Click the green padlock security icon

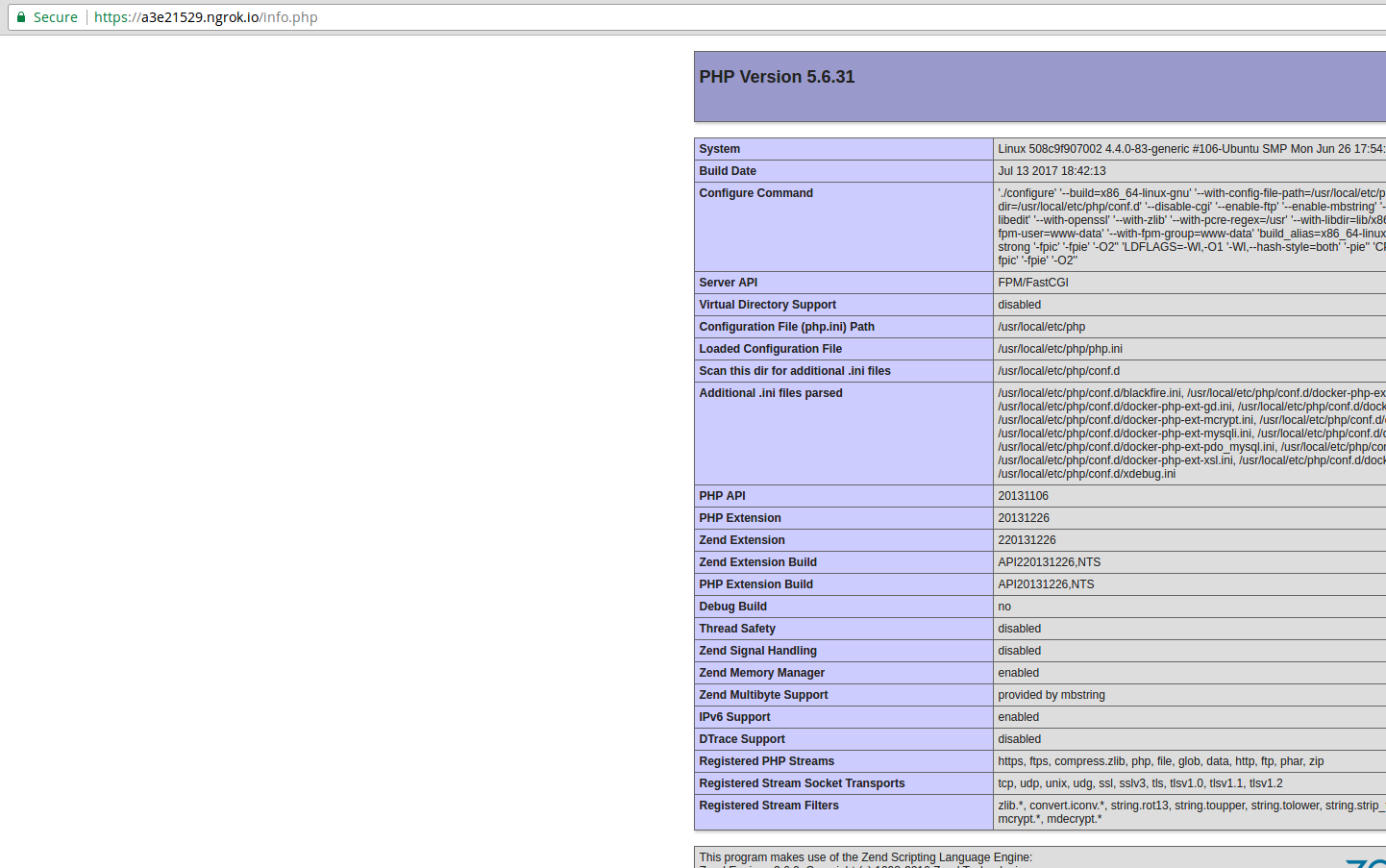pyautogui.click(x=21, y=16)
